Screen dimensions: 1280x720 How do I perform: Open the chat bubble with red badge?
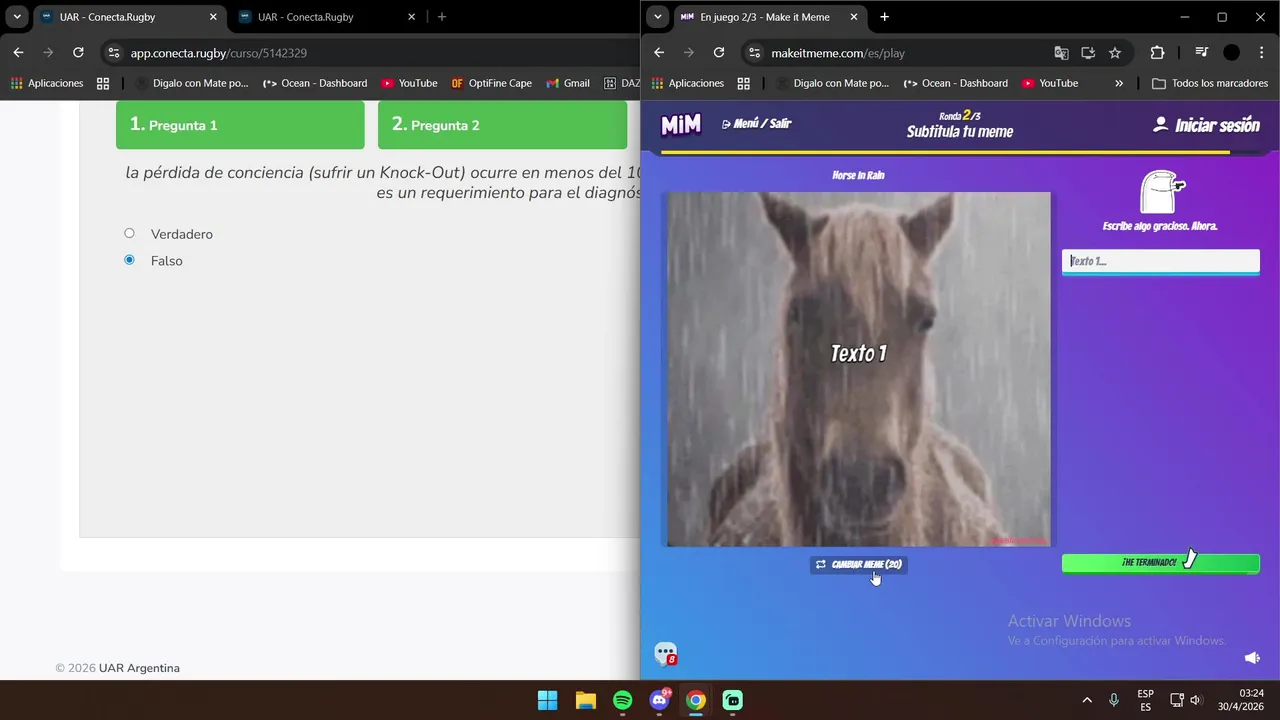pyautogui.click(x=666, y=654)
